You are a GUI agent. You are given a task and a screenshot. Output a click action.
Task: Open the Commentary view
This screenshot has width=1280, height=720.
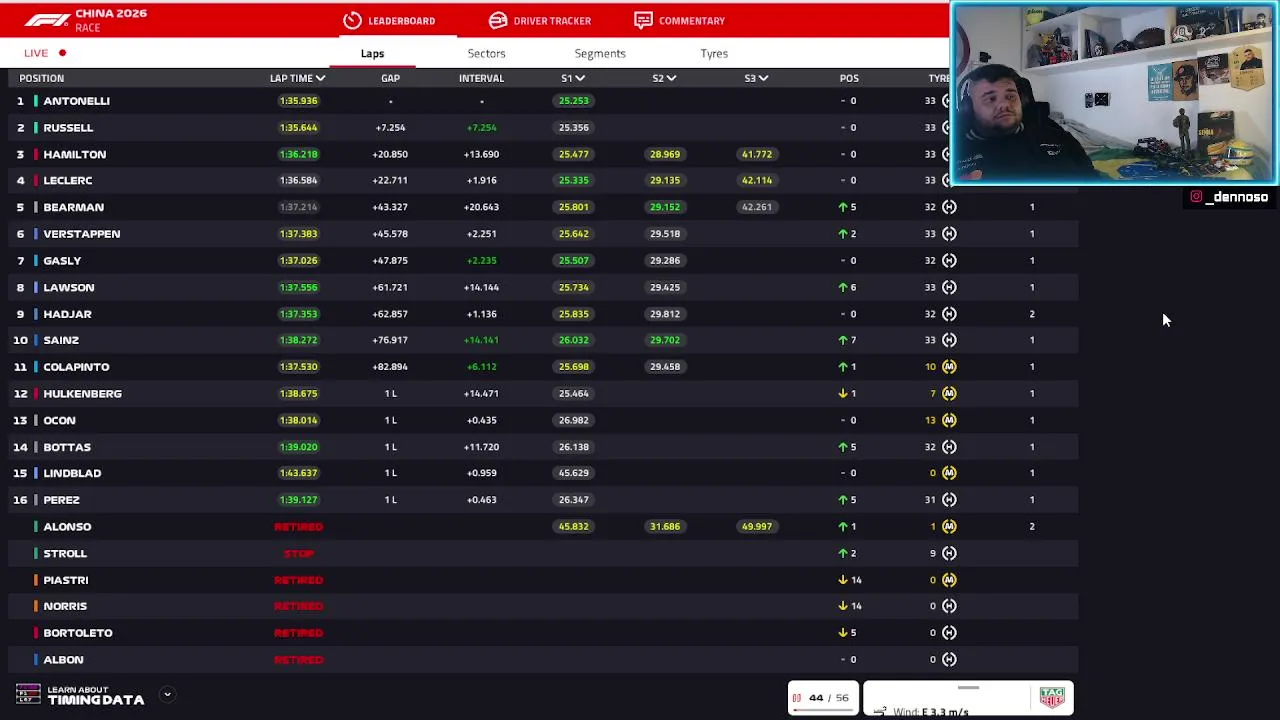click(680, 20)
